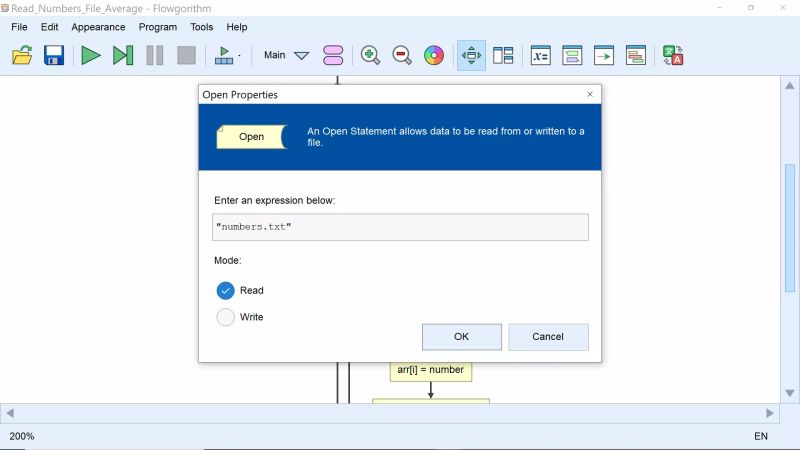
Task: Open the source code viewer icon
Action: tap(636, 55)
